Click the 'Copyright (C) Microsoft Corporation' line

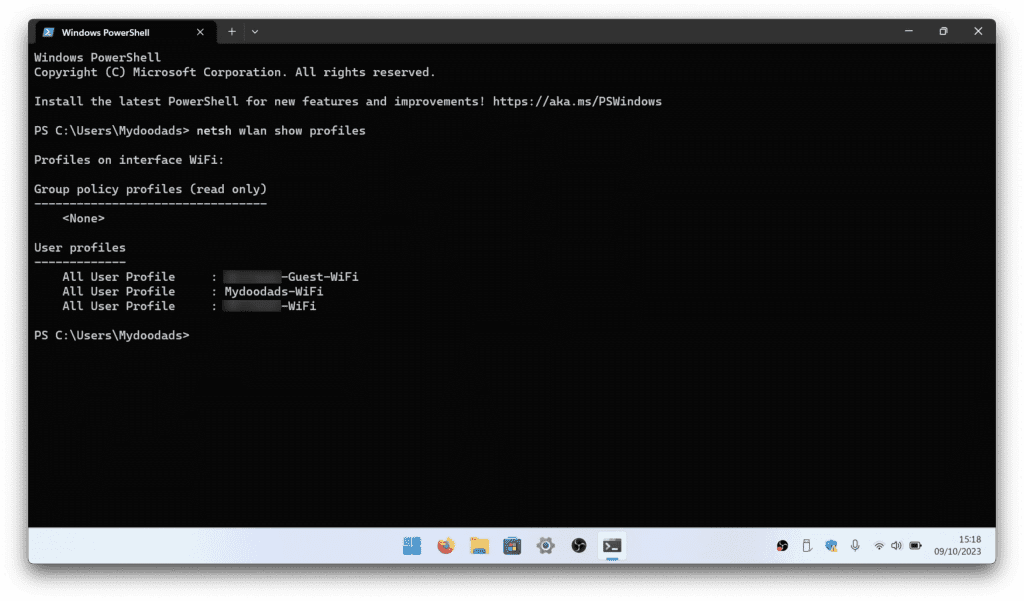coord(234,73)
